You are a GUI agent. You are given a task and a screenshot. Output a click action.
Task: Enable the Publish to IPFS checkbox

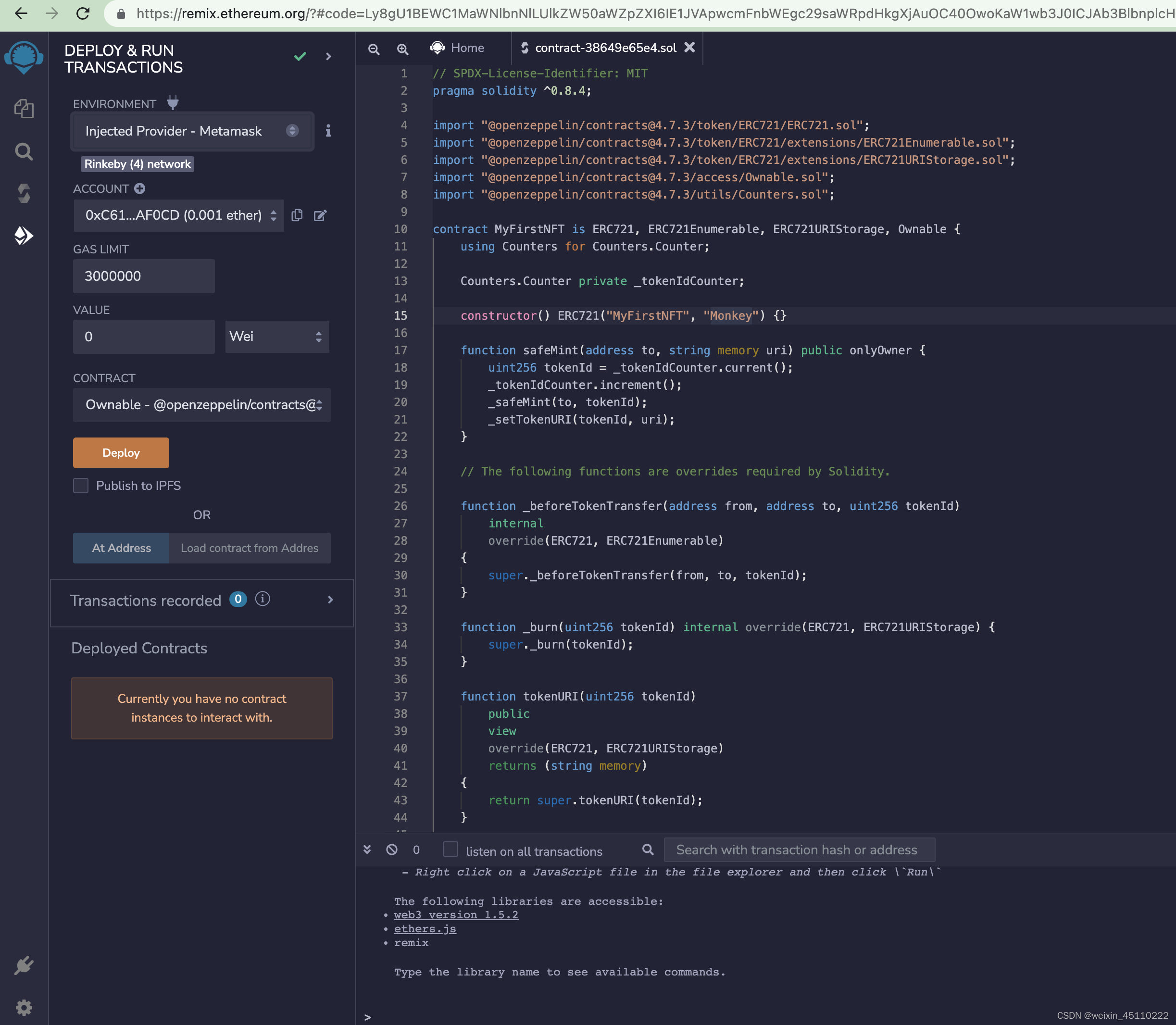(81, 486)
